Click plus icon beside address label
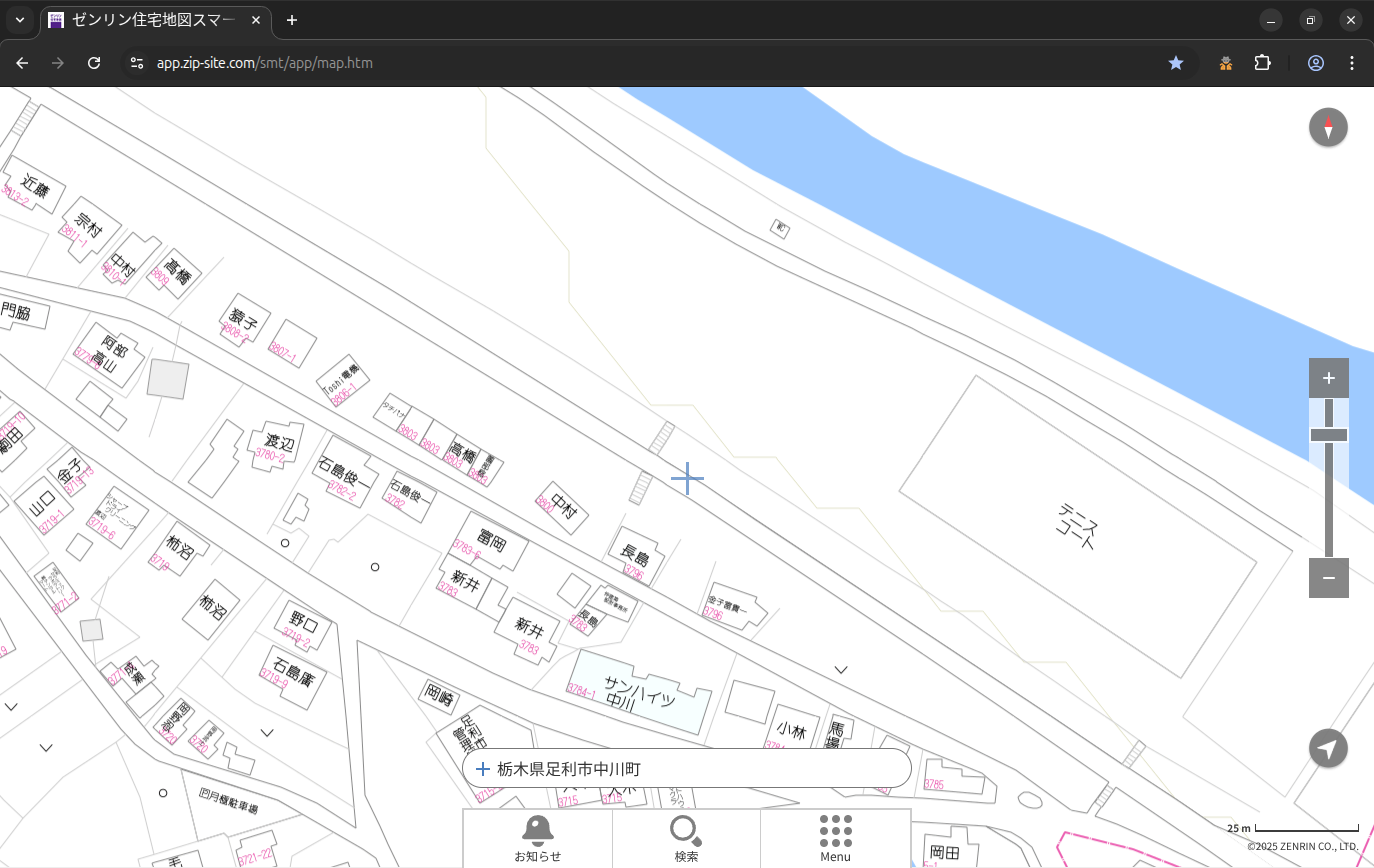This screenshot has height=868, width=1374. (x=483, y=769)
